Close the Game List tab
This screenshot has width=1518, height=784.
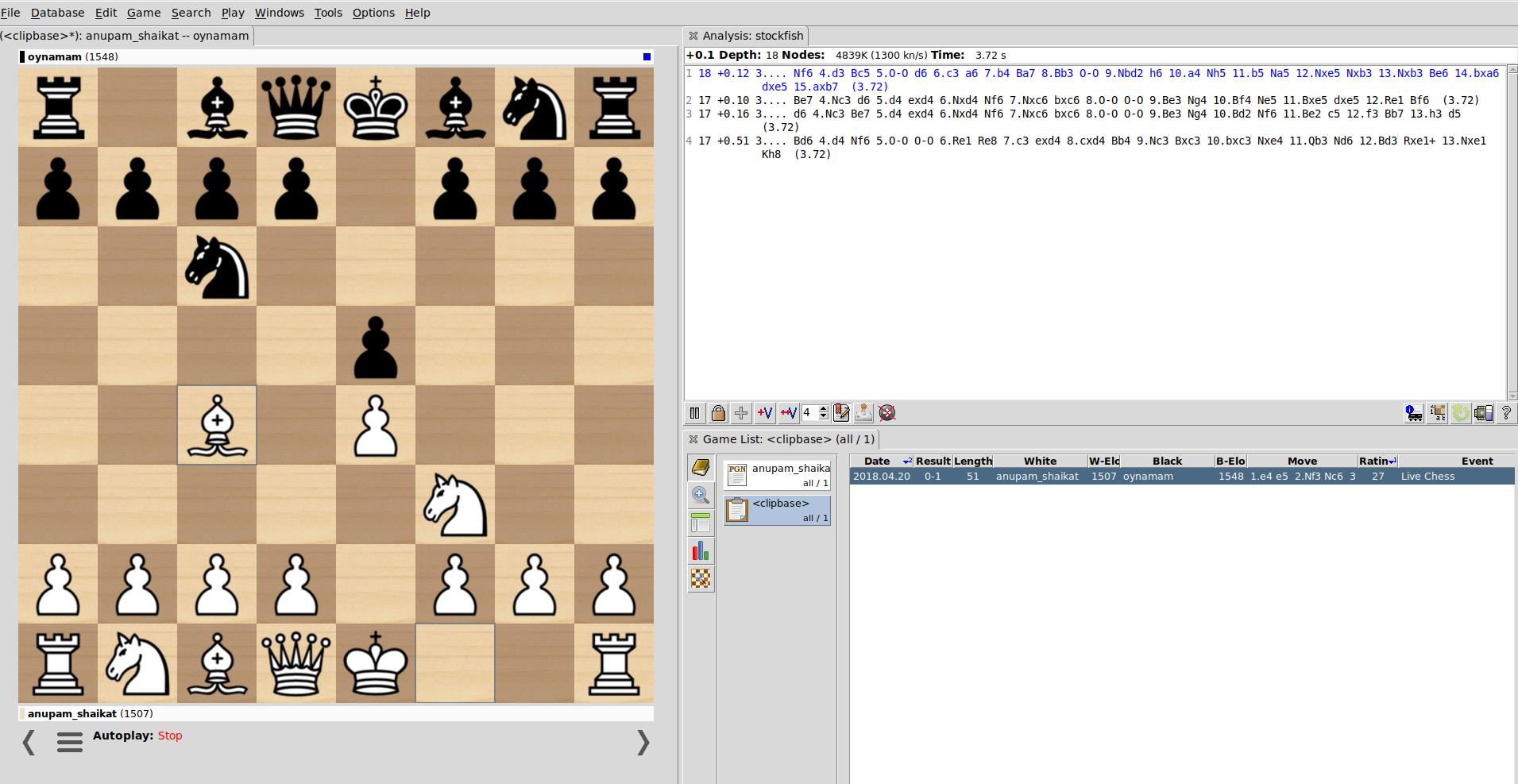(x=693, y=439)
